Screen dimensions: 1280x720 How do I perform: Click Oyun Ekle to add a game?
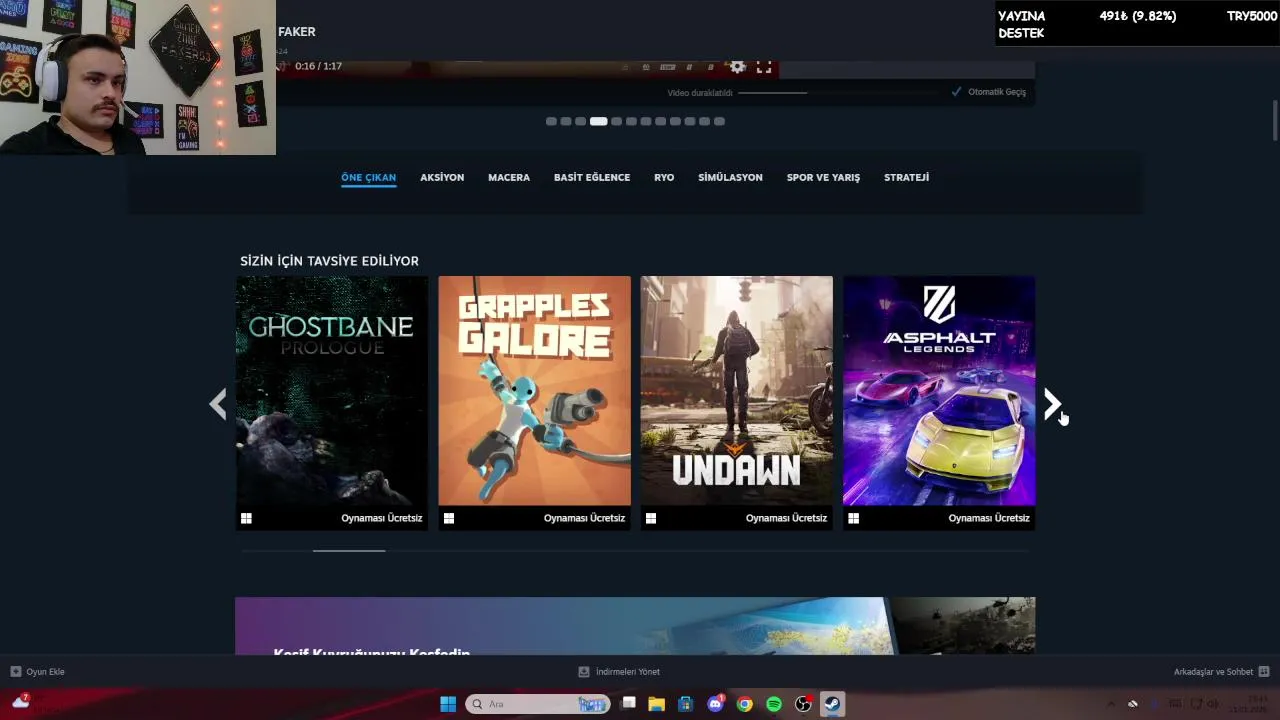click(x=38, y=672)
